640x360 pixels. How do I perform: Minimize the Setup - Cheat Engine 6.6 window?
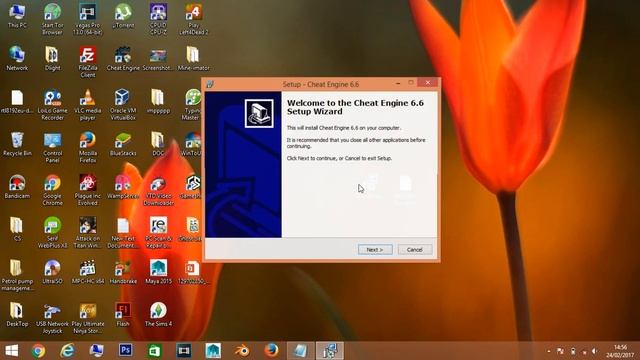point(398,83)
